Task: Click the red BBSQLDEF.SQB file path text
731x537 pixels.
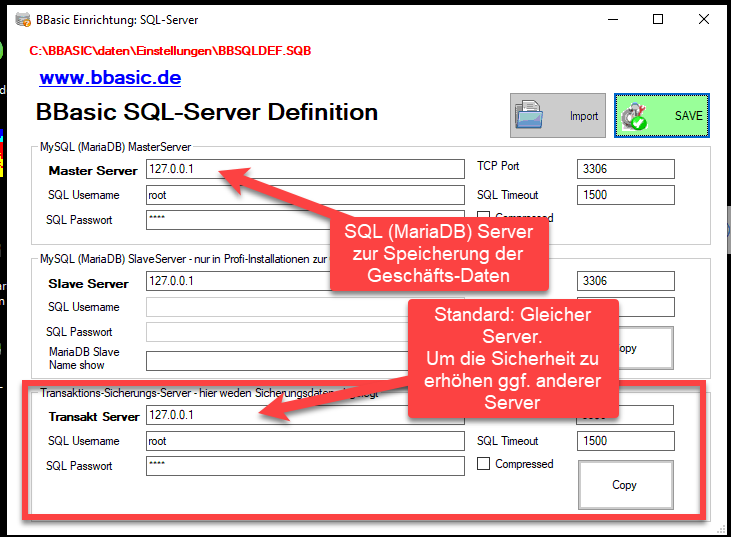Action: tap(170, 51)
